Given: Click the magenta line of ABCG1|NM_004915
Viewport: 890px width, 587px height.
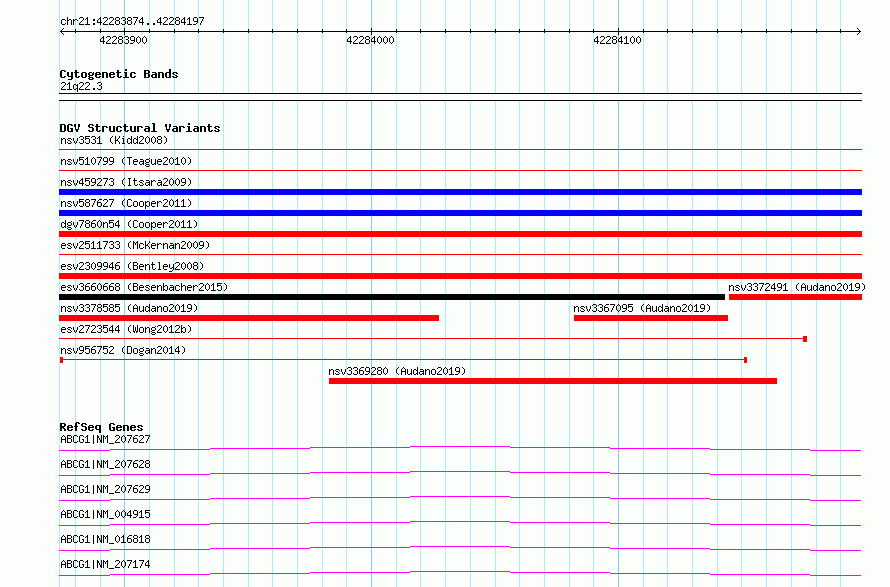Looking at the screenshot, I should click(460, 523).
